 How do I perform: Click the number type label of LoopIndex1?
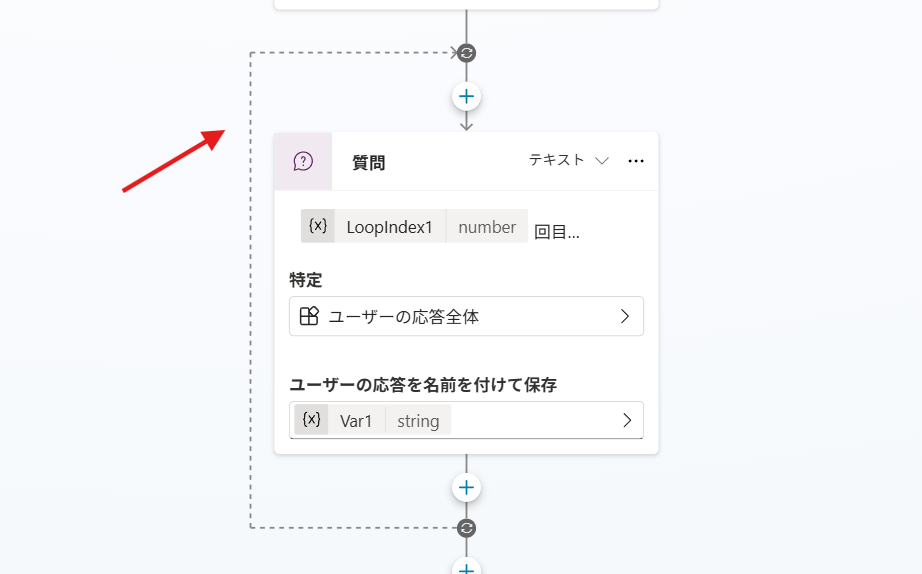click(x=487, y=227)
